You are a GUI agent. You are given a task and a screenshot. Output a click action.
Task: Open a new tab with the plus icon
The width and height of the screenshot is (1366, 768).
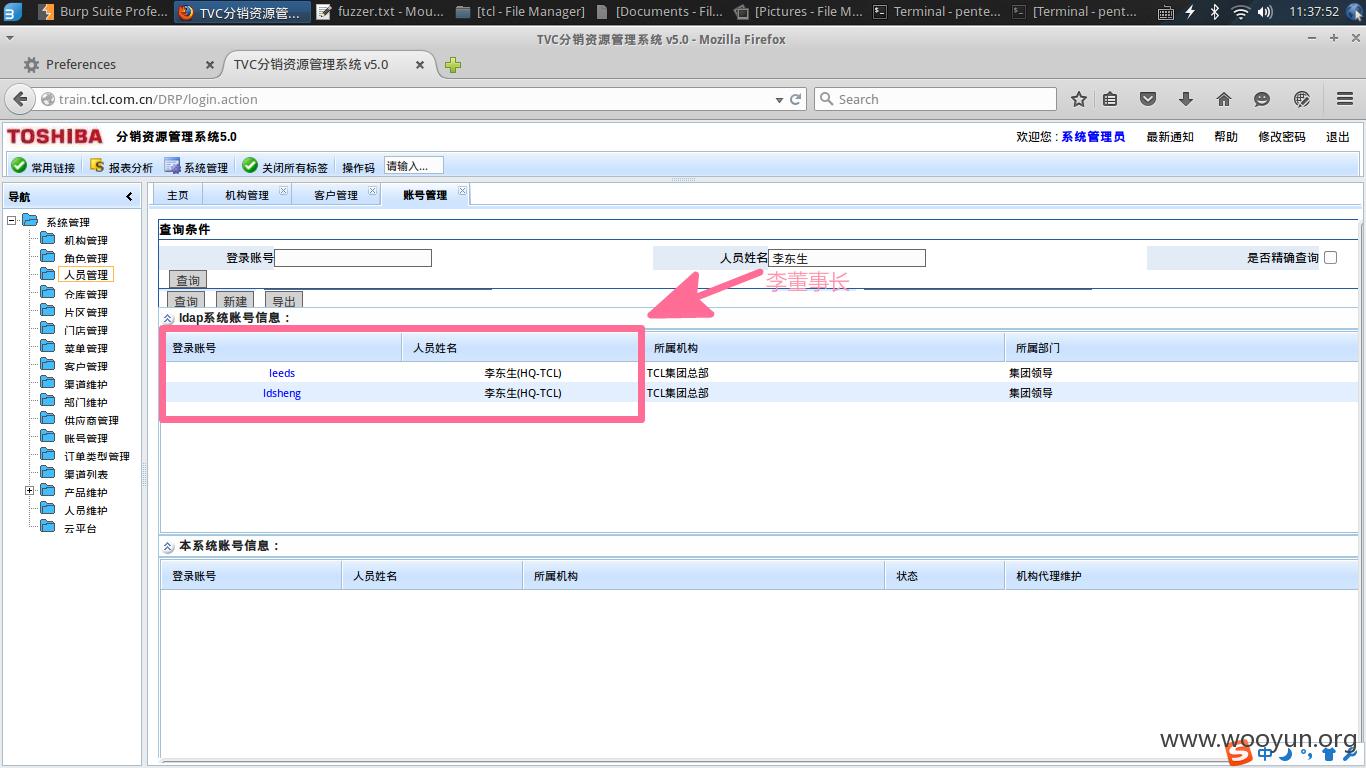coord(453,65)
